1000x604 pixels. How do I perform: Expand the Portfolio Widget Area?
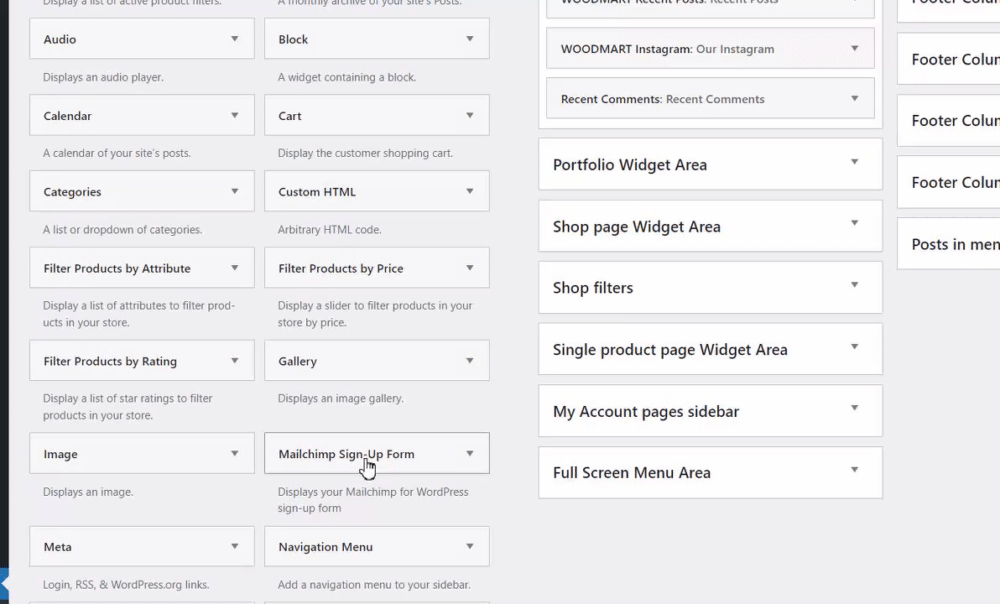click(x=854, y=163)
